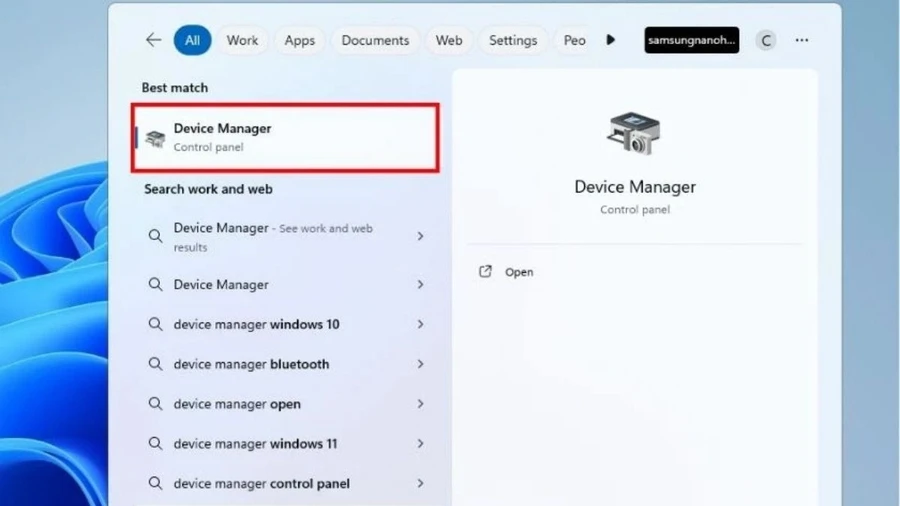Screen dimensions: 900x506
Task: Click search icon beside device manager windows 11
Action: tap(155, 443)
